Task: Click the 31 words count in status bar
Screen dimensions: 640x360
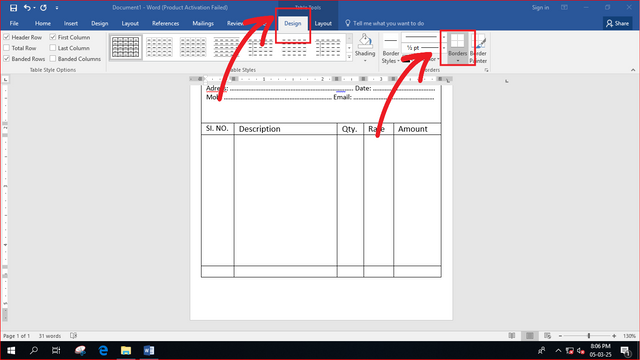Action: coord(50,336)
